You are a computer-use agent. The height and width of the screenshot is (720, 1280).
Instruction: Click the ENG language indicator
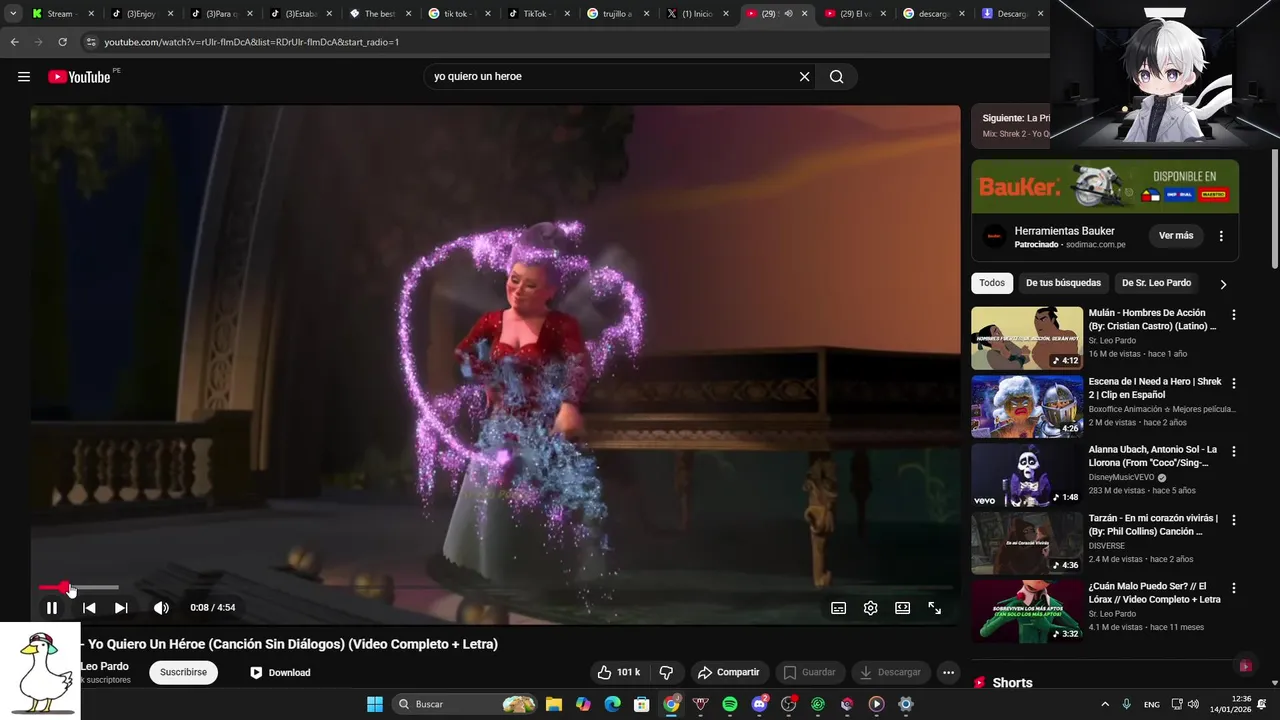pos(1152,704)
